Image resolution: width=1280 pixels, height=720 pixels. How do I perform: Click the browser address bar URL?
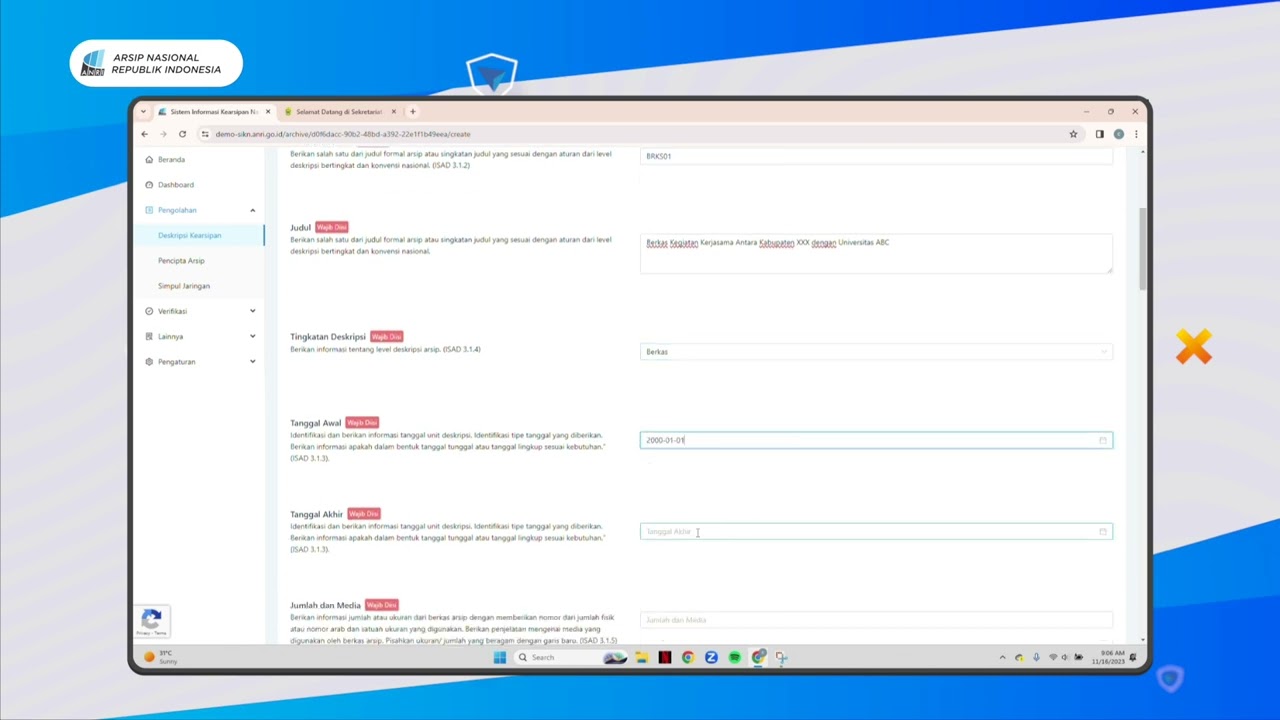coord(343,134)
